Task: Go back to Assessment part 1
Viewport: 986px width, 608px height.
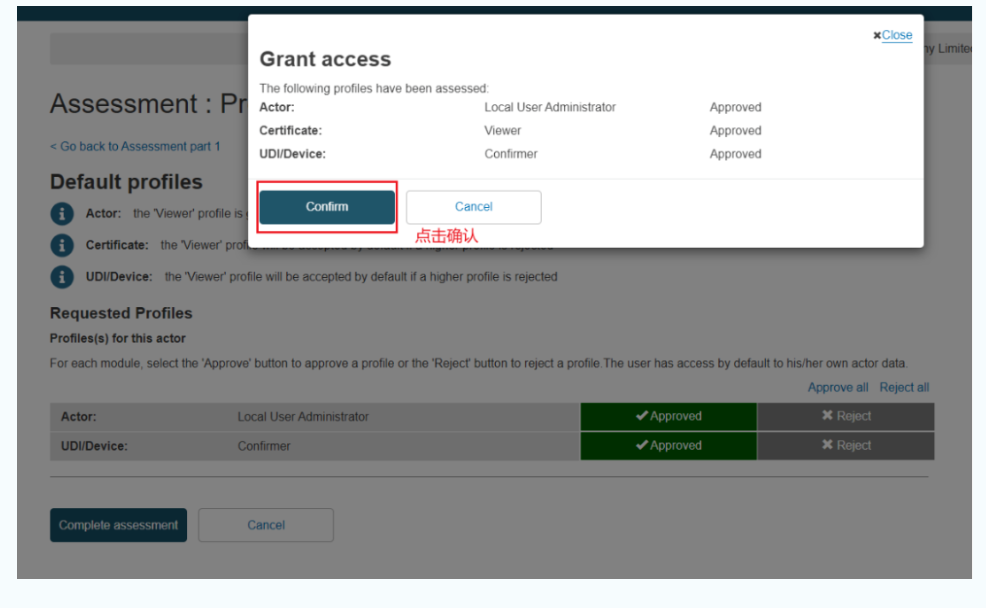Action: tap(135, 147)
